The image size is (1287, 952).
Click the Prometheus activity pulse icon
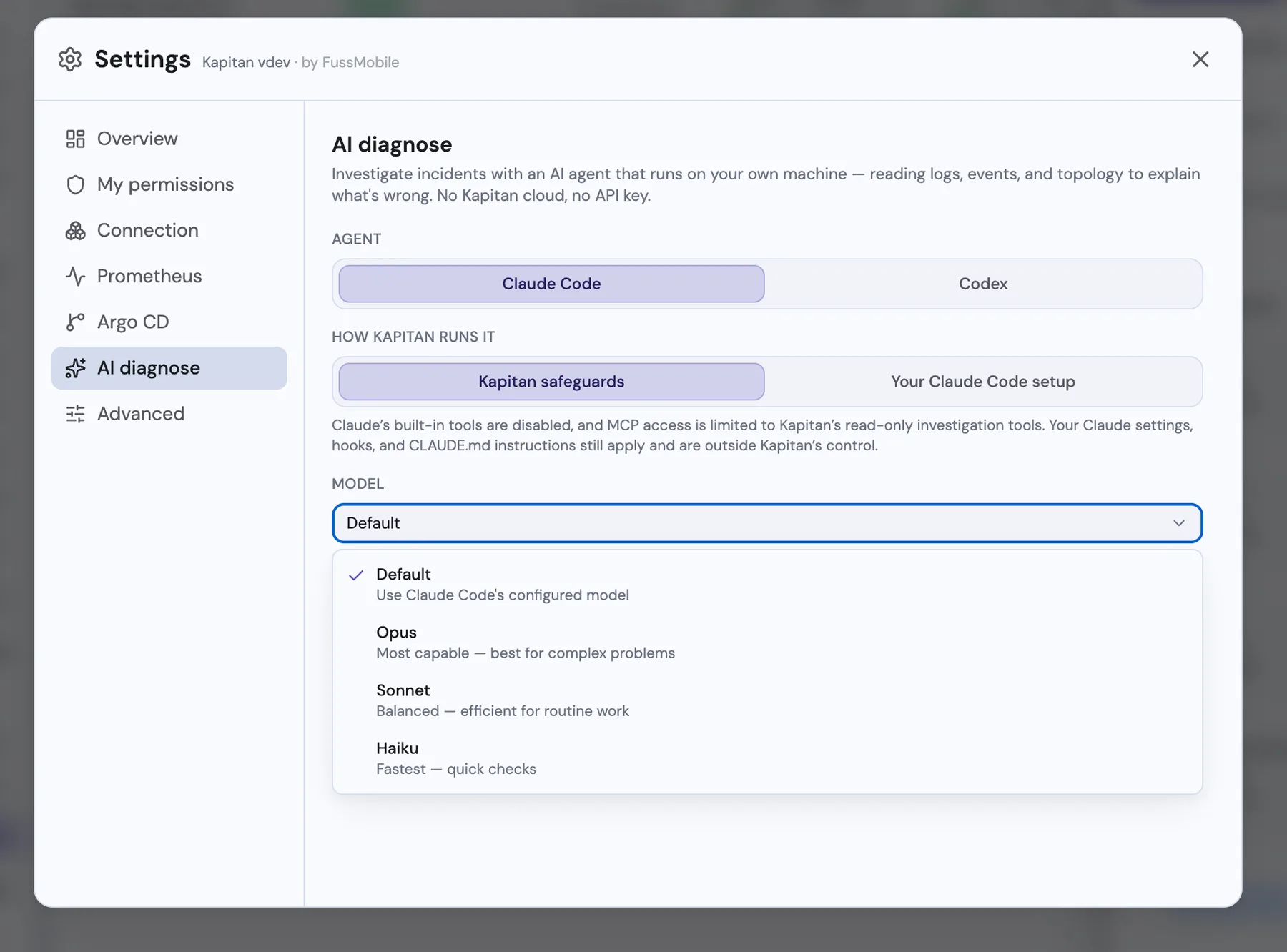[75, 276]
